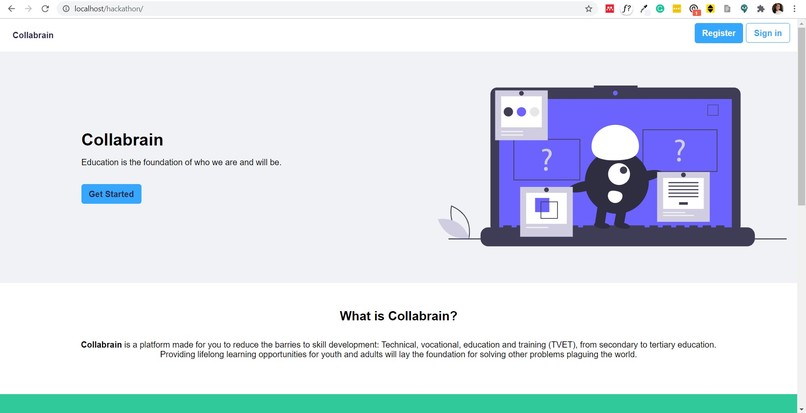Click the Collabrain brand in the navbar
The image size is (806, 413).
(x=33, y=35)
